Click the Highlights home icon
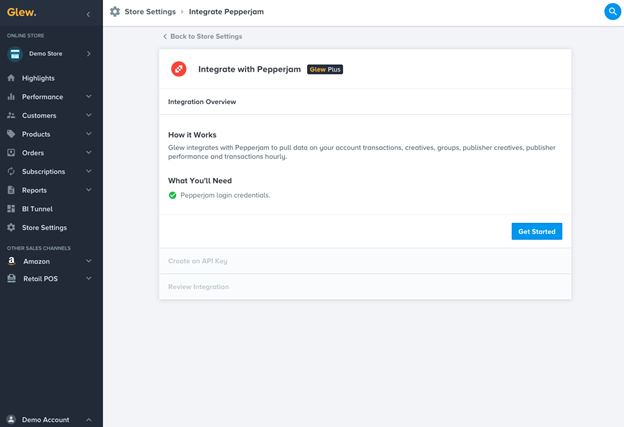Screen dimensions: 624x427 click(11, 78)
